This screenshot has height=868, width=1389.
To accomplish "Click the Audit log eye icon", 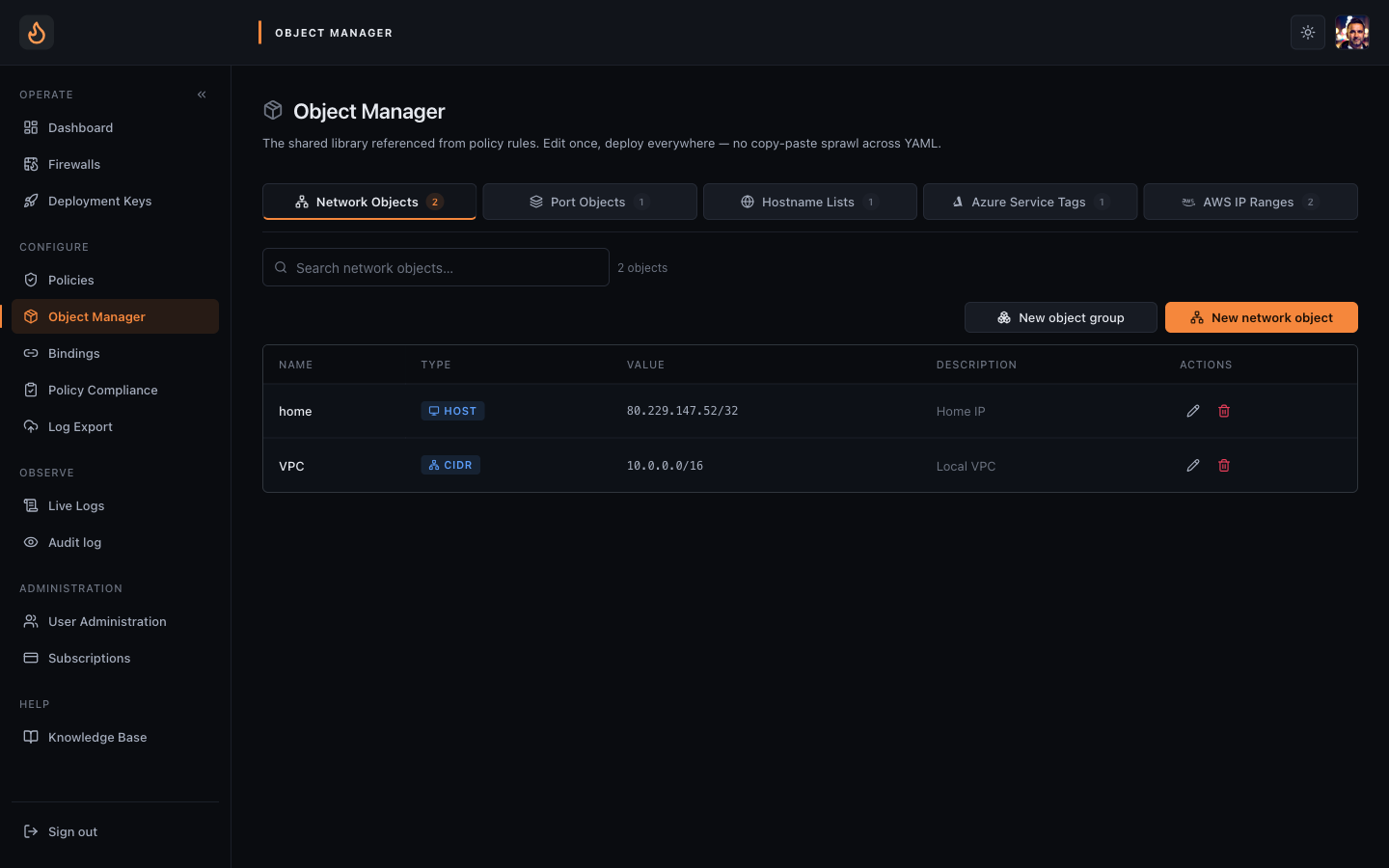I will point(31,542).
